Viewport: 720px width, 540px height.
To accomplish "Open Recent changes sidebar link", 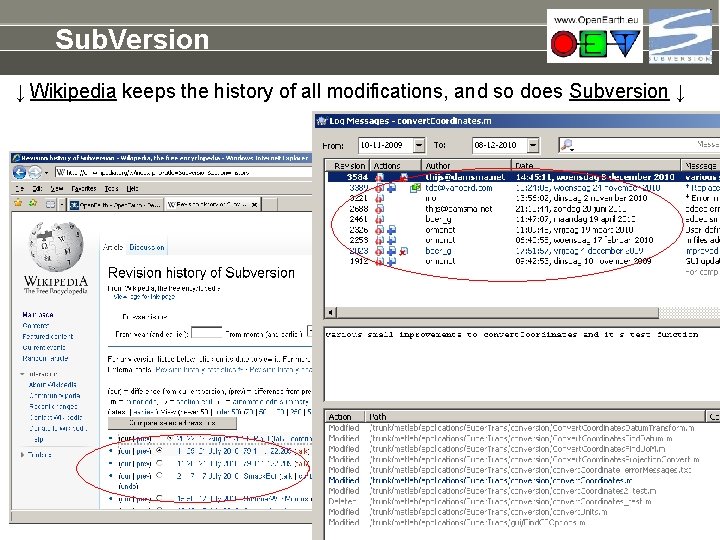I will pos(53,406).
